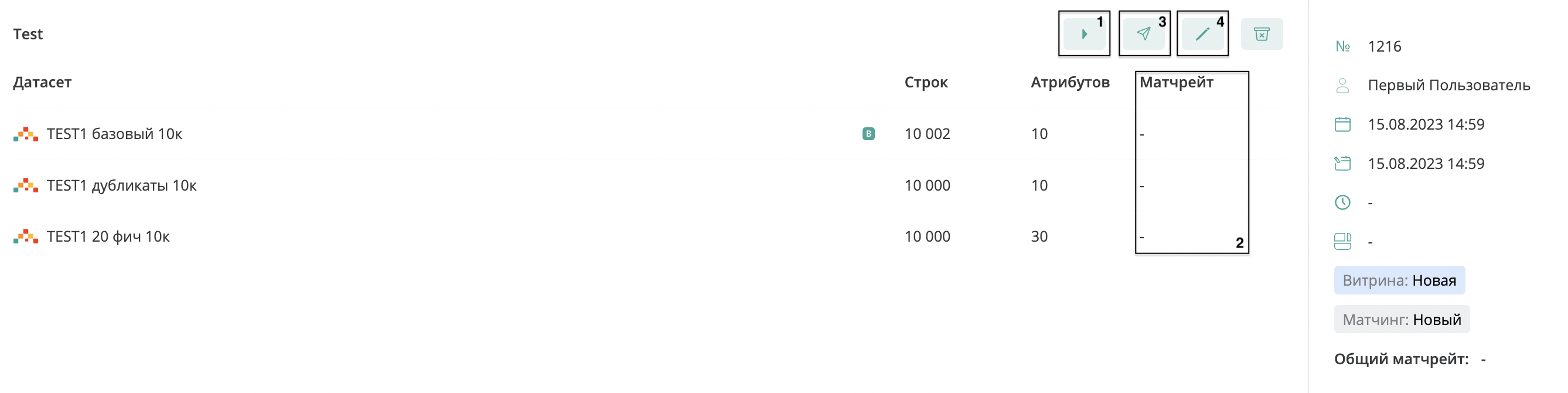The width and height of the screenshot is (1568, 393).
Task: Click the send paper-plane button
Action: coord(1144,34)
